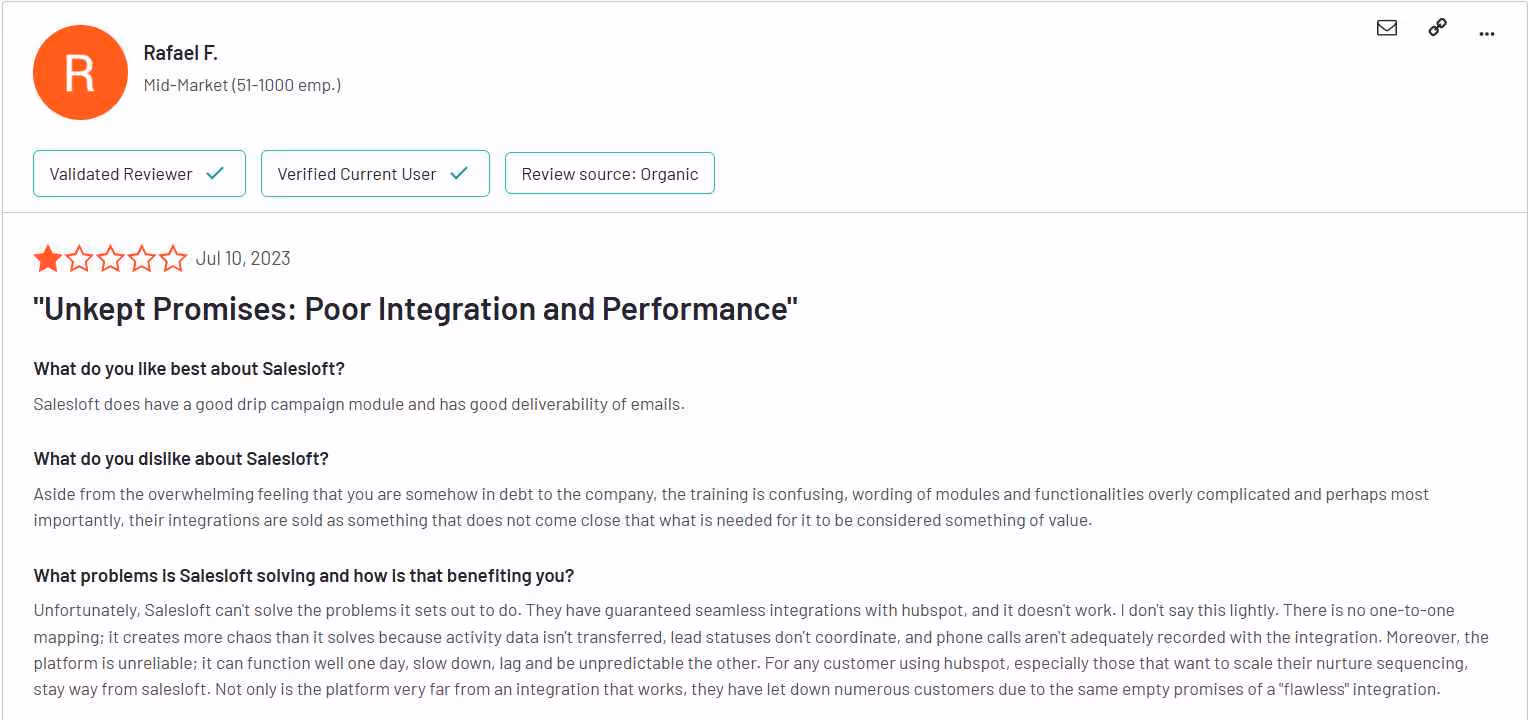Open the review title Unkept Promises
The image size is (1528, 720).
tap(417, 309)
